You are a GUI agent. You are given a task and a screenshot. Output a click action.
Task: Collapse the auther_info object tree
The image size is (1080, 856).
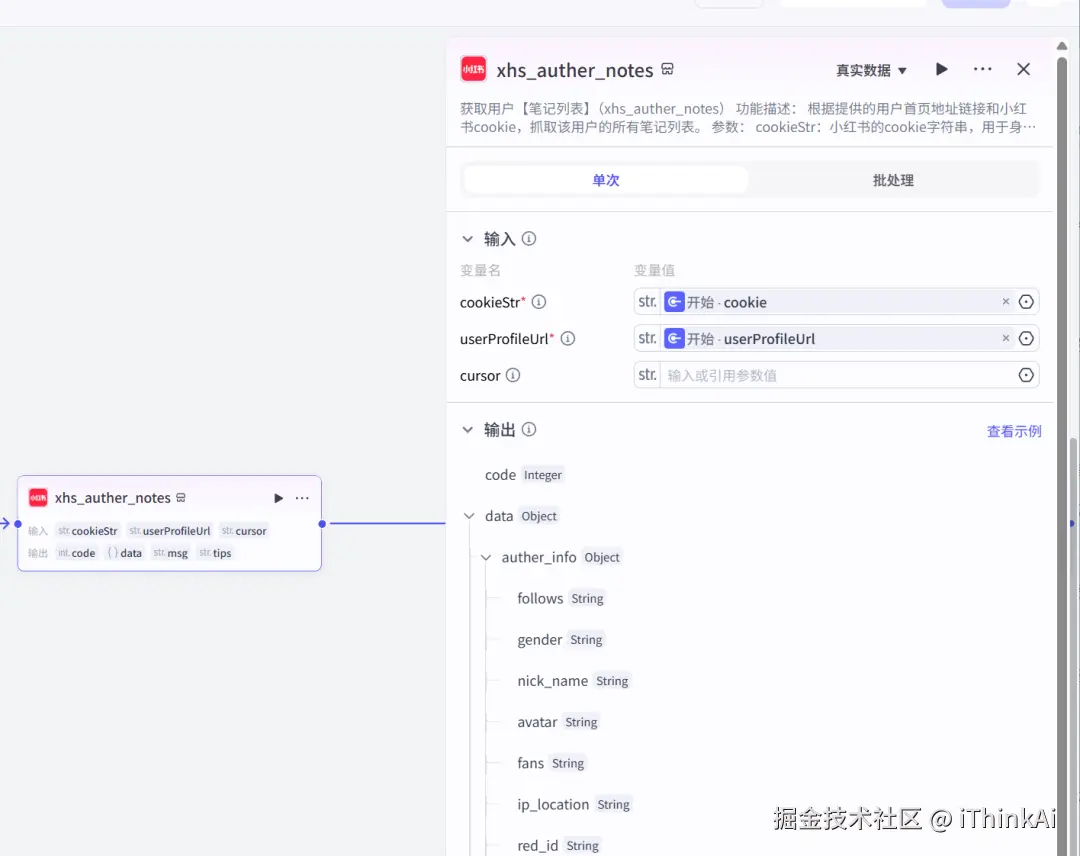(486, 557)
